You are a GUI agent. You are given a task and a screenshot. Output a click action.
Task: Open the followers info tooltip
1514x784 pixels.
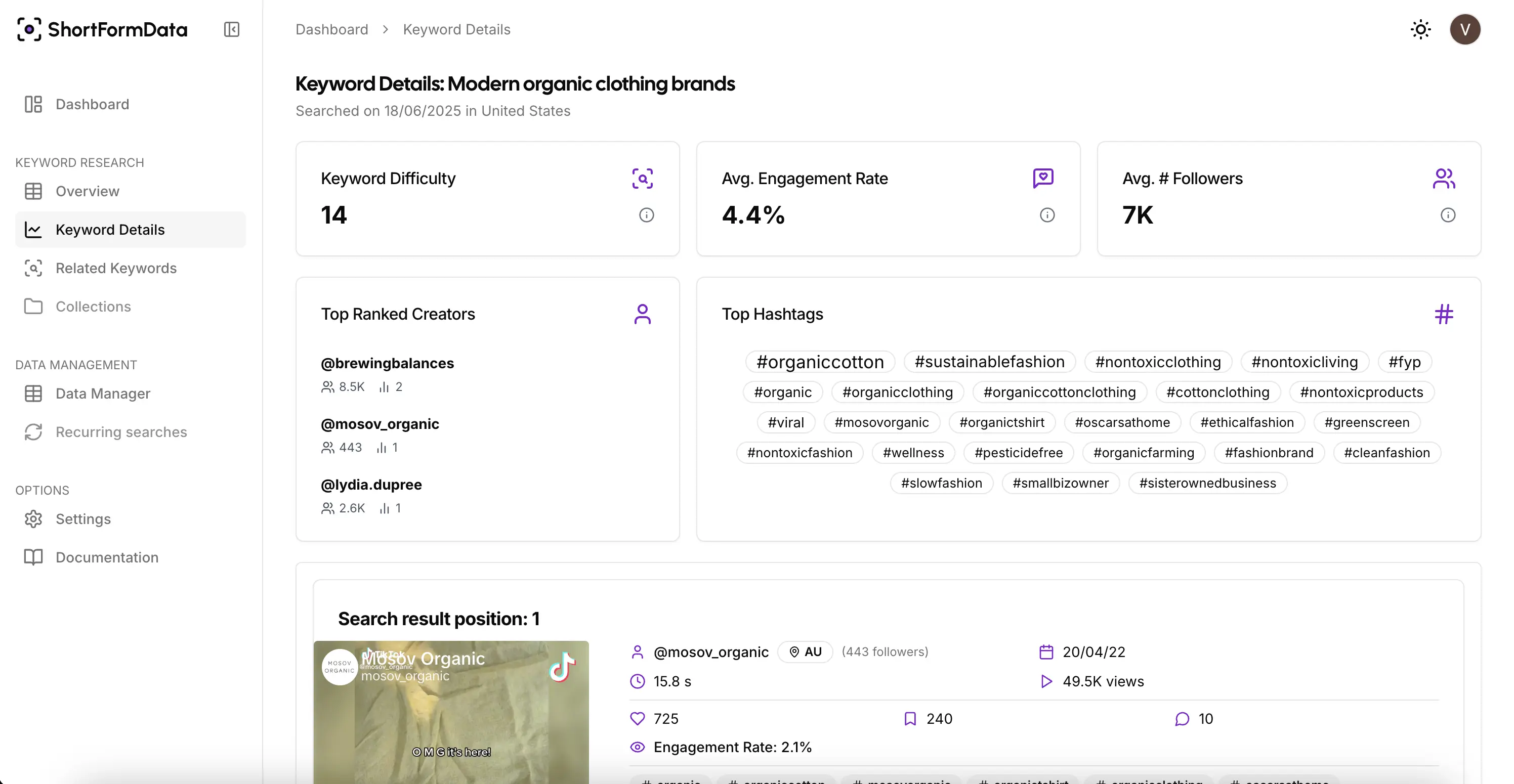click(1448, 214)
